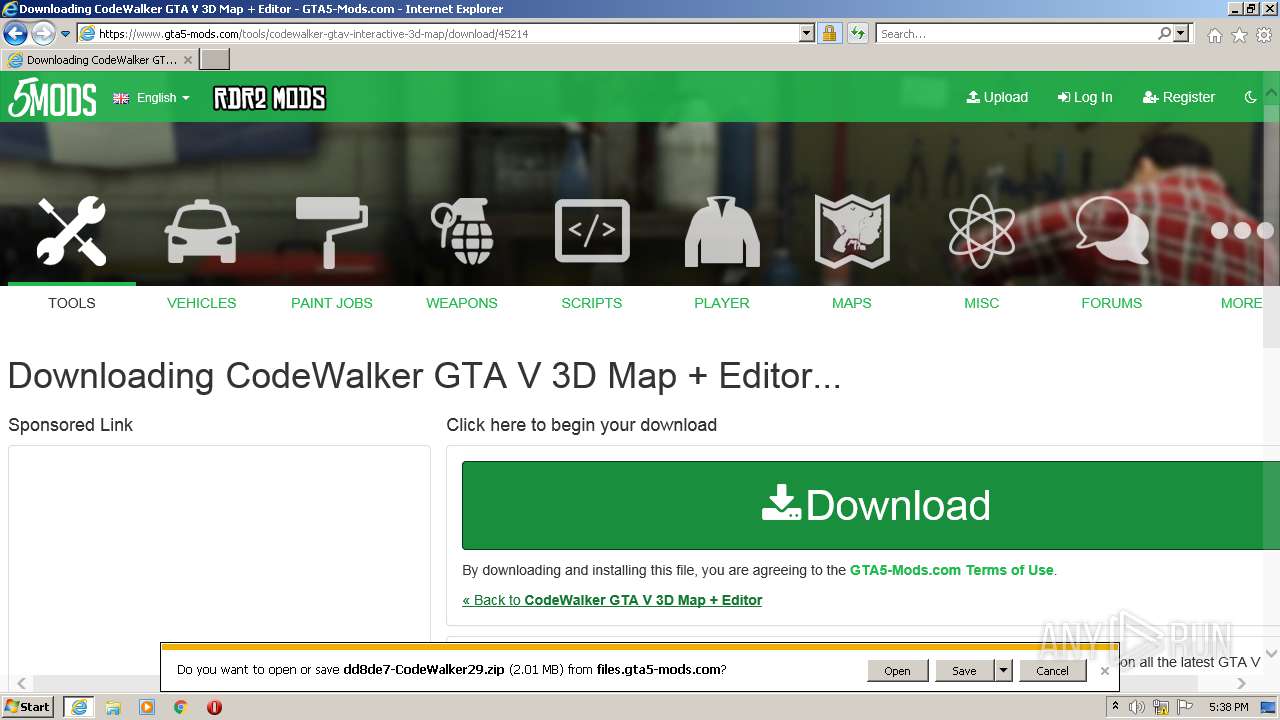Image resolution: width=1280 pixels, height=720 pixels.
Task: Click the Upload link
Action: 997,97
